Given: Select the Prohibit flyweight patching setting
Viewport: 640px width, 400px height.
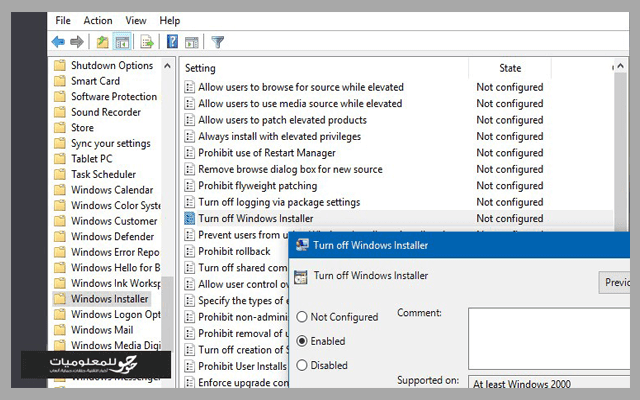Looking at the screenshot, I should point(257,185).
